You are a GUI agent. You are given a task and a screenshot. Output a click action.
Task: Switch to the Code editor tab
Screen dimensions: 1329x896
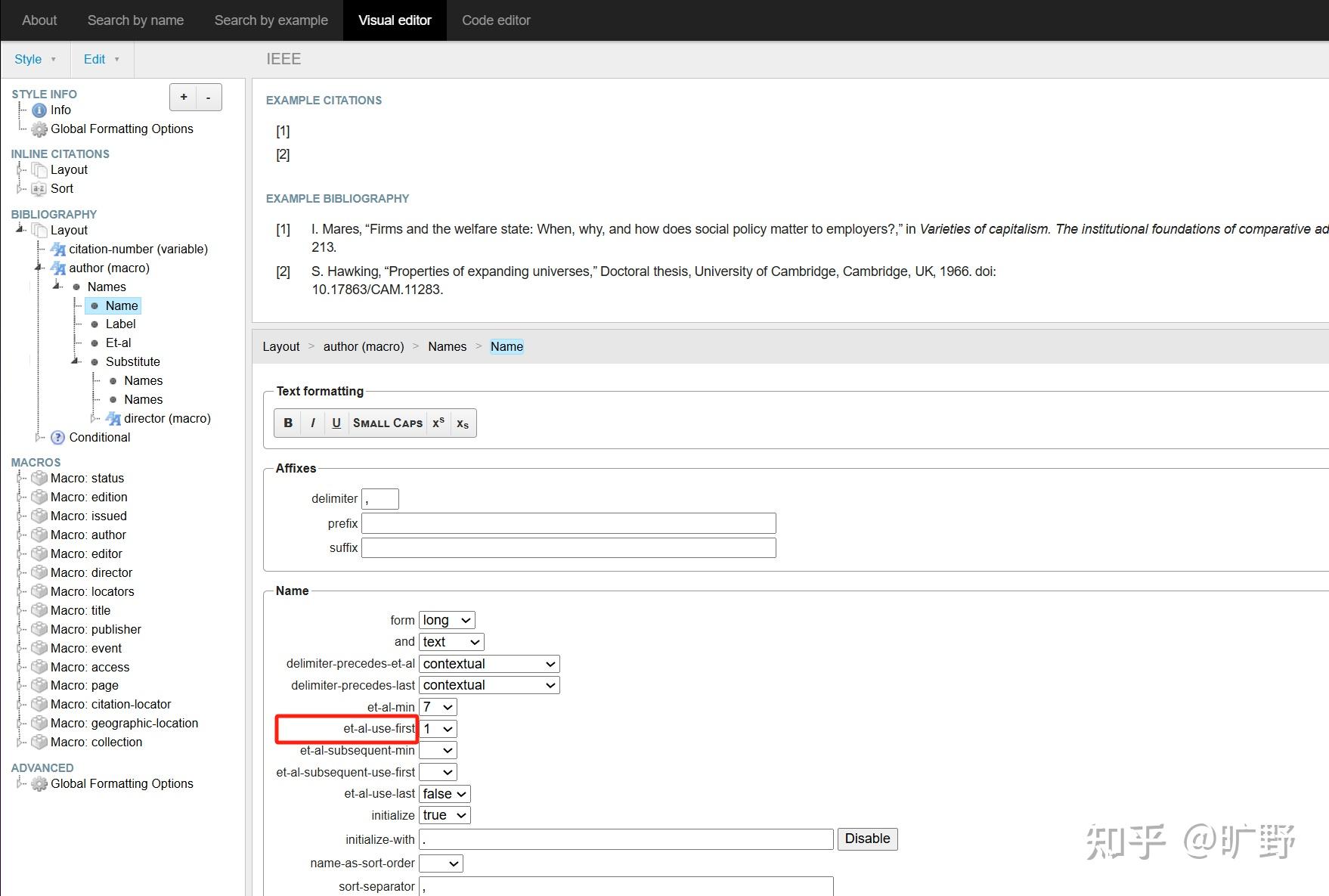496,20
